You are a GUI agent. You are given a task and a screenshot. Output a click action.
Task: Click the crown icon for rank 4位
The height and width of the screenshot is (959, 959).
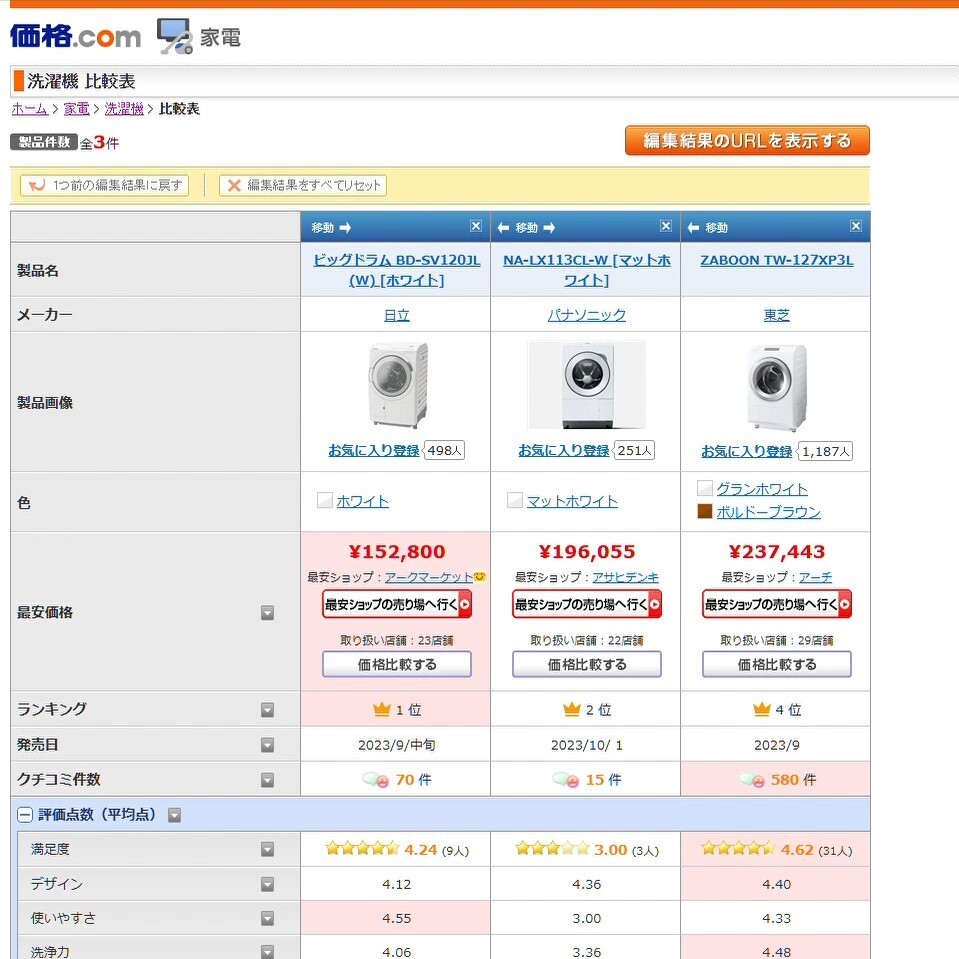pos(761,709)
